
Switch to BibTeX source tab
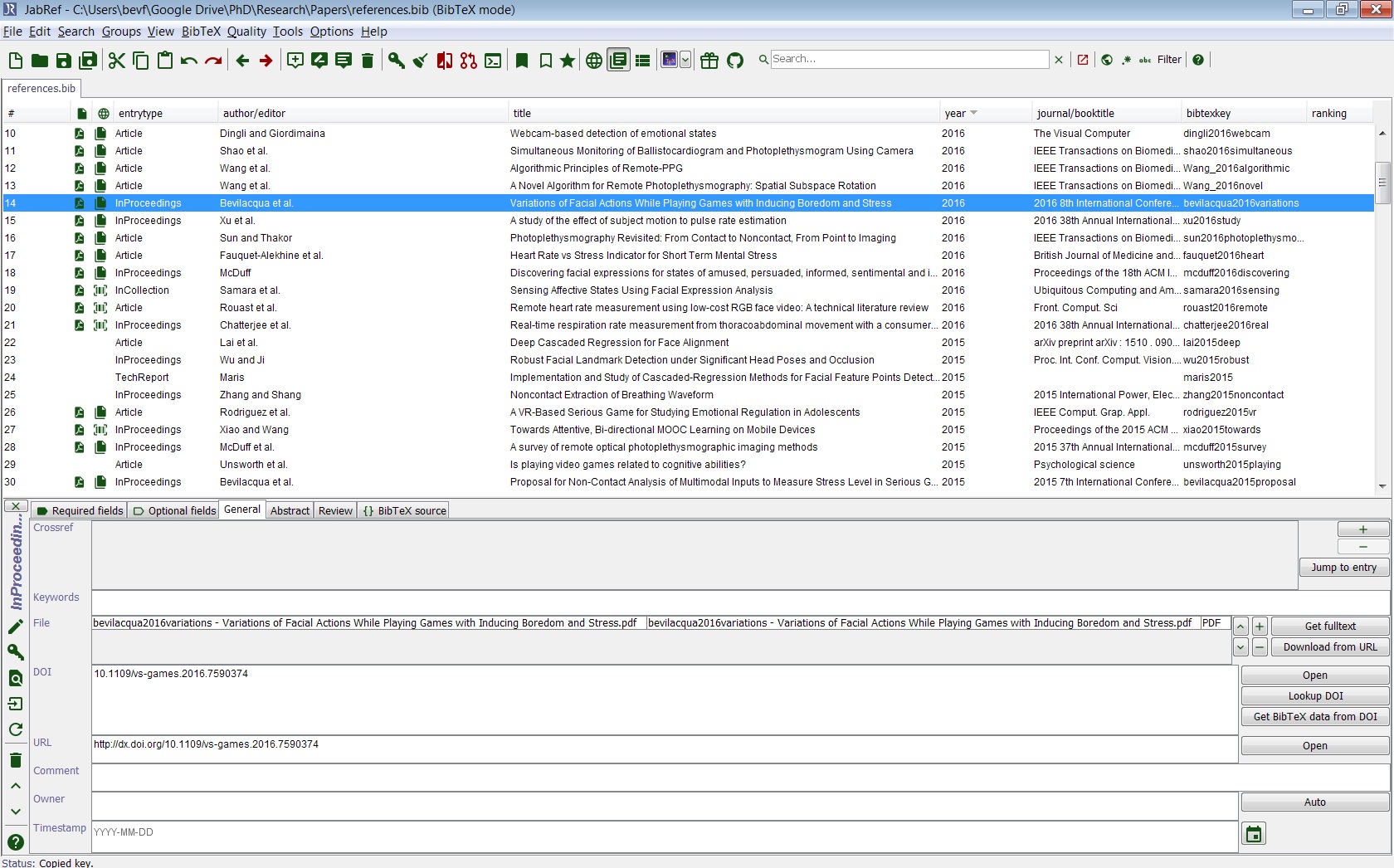coord(404,510)
